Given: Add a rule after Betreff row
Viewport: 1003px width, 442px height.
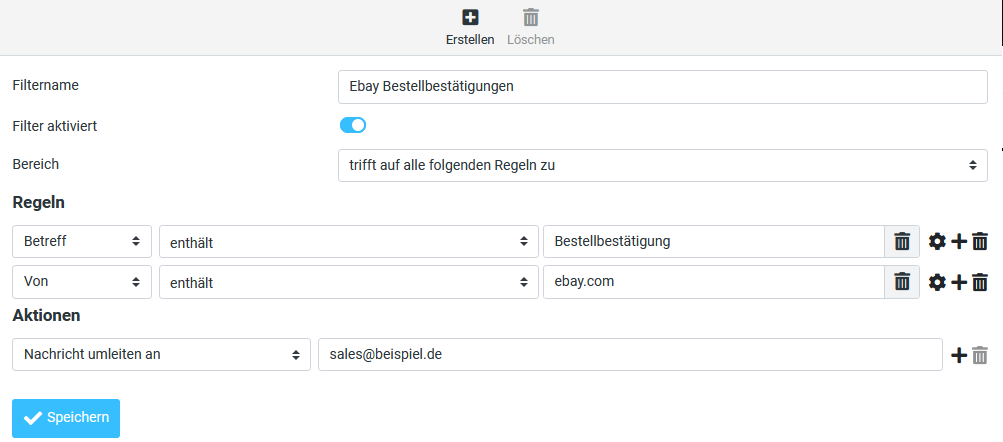Looking at the screenshot, I should pyautogui.click(x=959, y=241).
